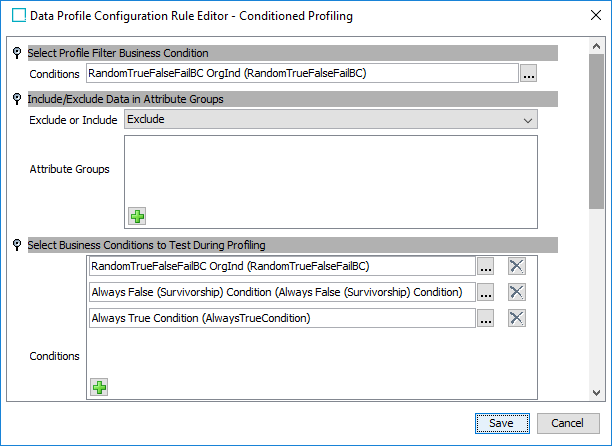Save the conditioned profiling rule
Screen dimensions: 612x446
502,423
